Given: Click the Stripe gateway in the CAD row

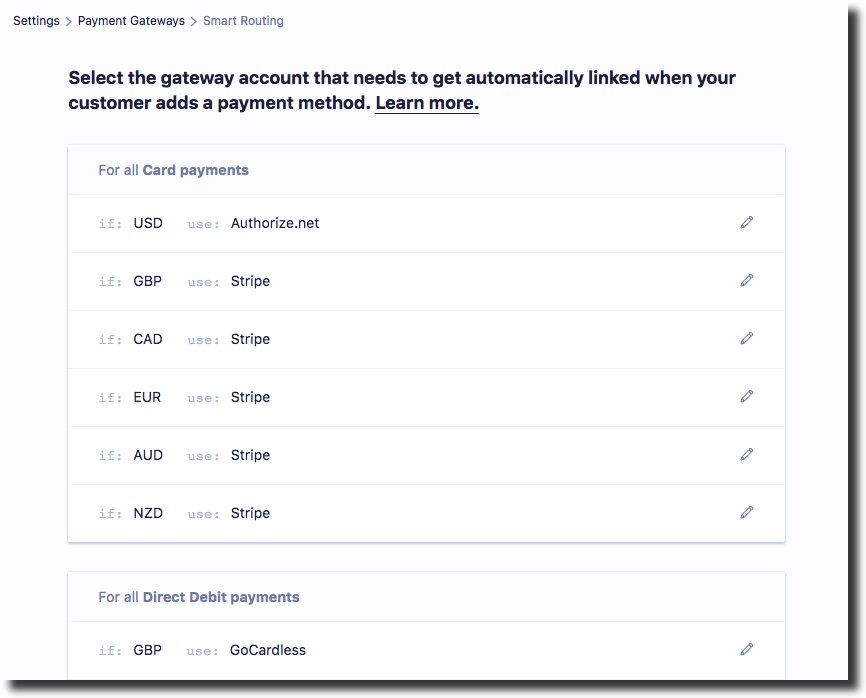Looking at the screenshot, I should (250, 339).
